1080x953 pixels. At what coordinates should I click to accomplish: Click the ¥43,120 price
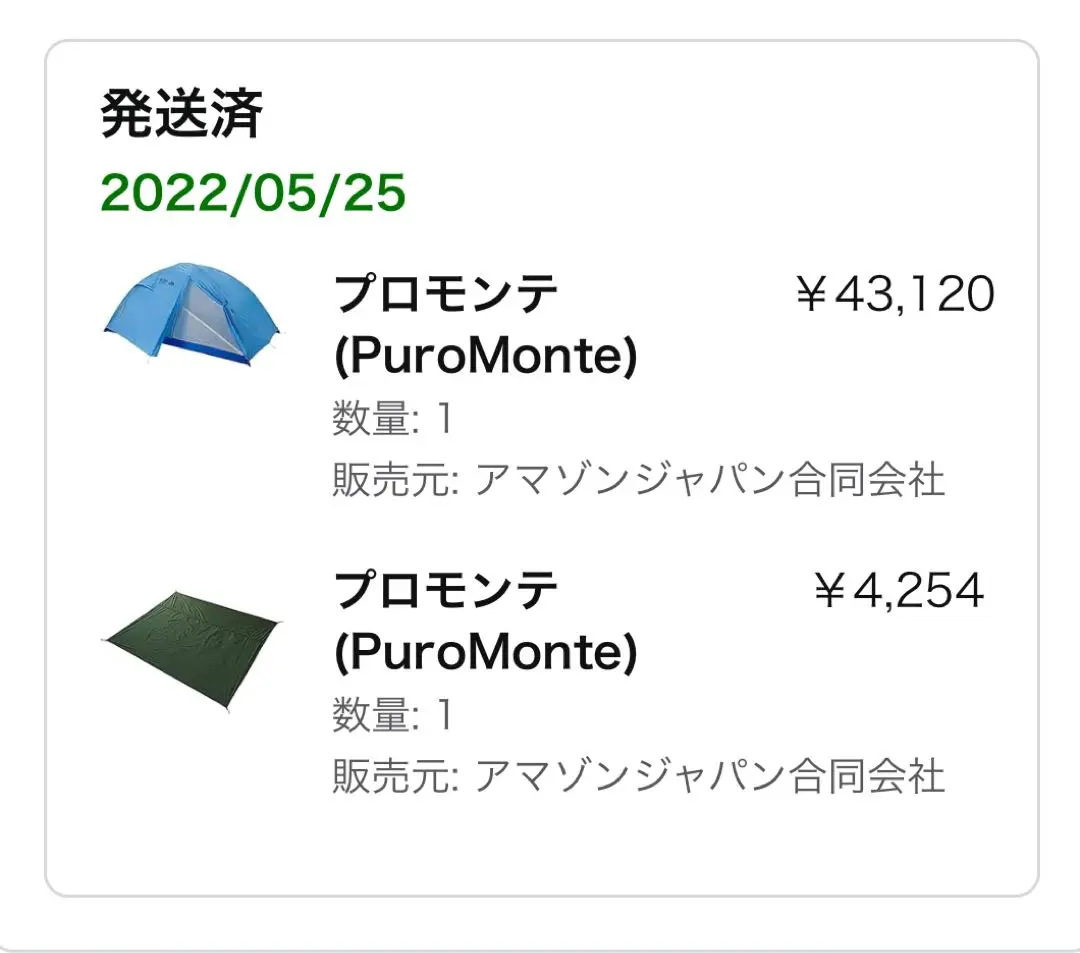coord(895,294)
